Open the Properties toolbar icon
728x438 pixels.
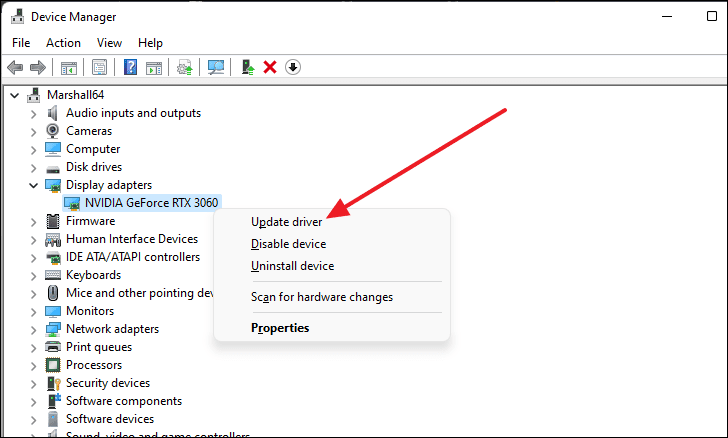click(99, 67)
